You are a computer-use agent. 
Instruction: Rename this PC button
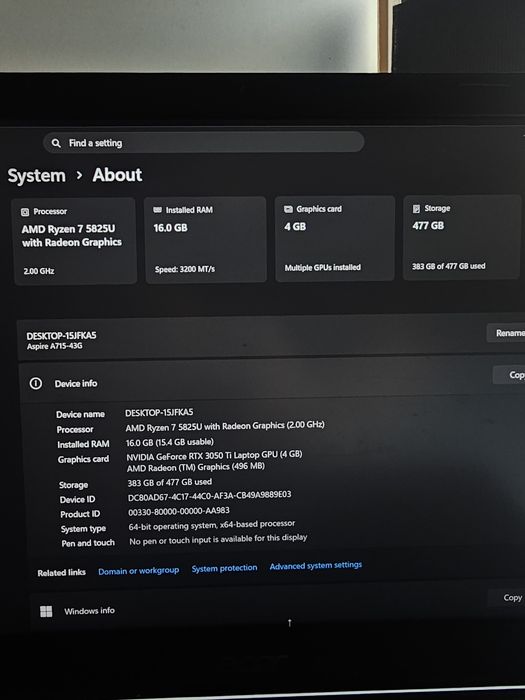507,333
